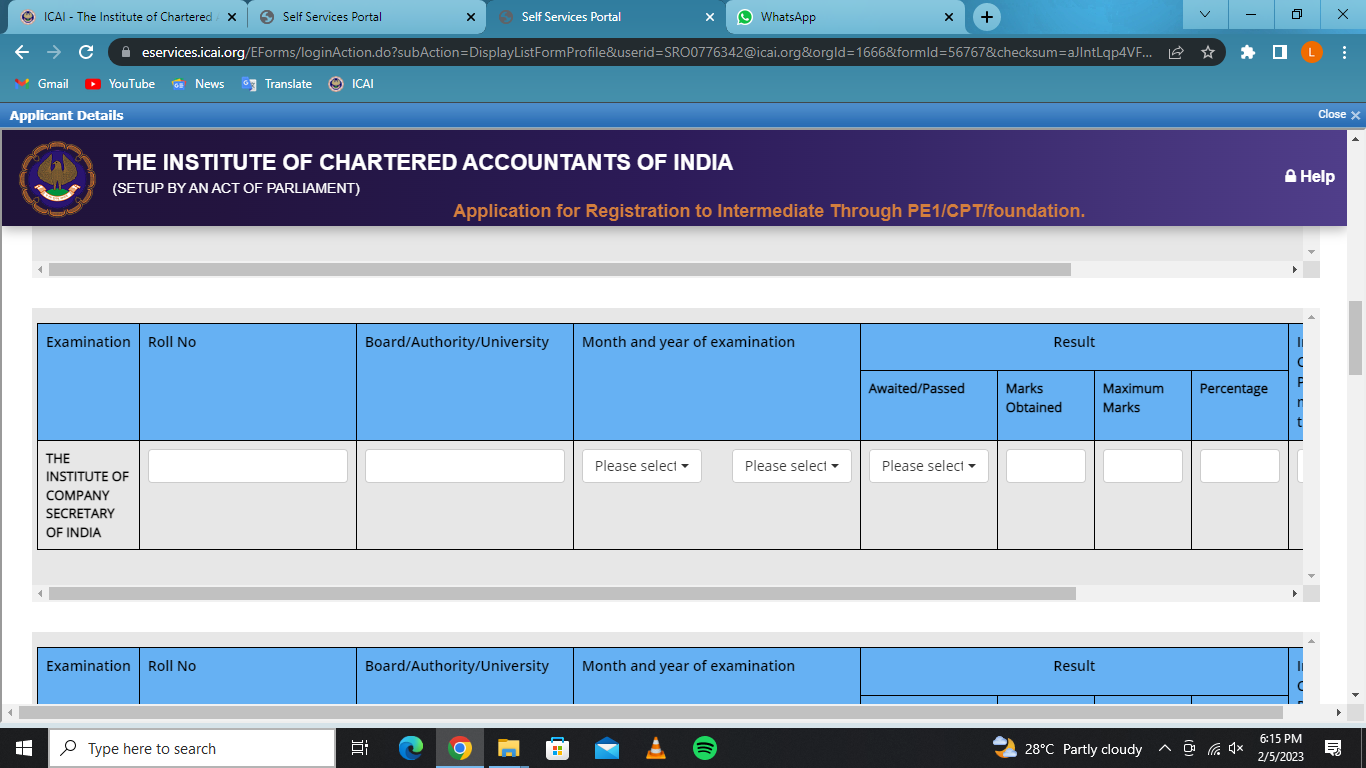The width and height of the screenshot is (1366, 768).
Task: Open Spotify from the taskbar
Action: coord(704,748)
